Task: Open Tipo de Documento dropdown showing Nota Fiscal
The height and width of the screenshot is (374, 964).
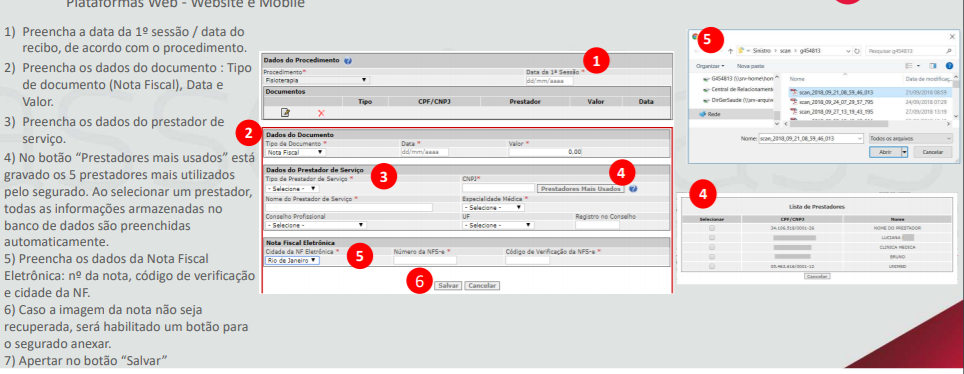Action: (x=295, y=152)
